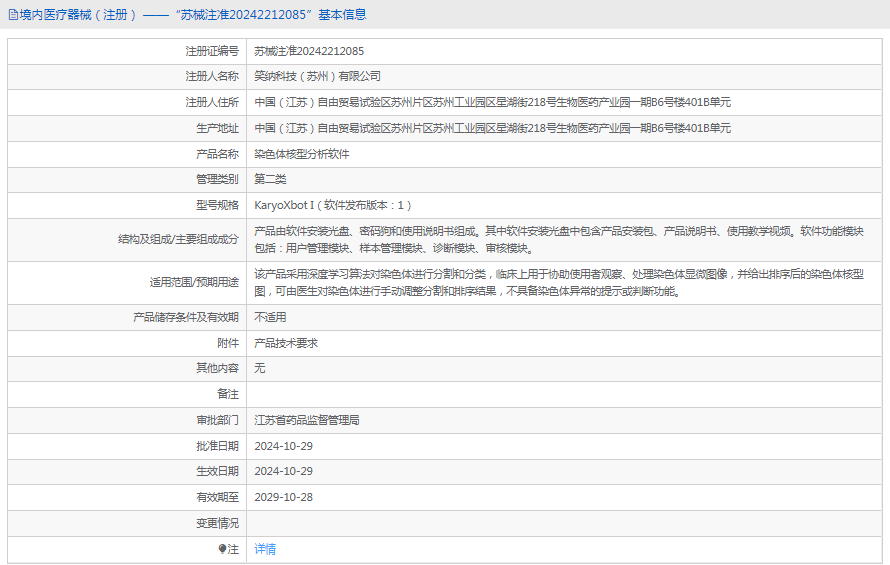Click the intended use text starting 该产品采用深度学习

pos(559,283)
